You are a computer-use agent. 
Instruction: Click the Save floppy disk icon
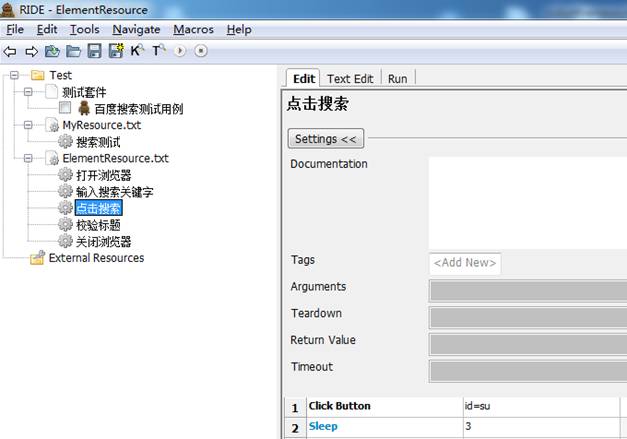pos(95,51)
